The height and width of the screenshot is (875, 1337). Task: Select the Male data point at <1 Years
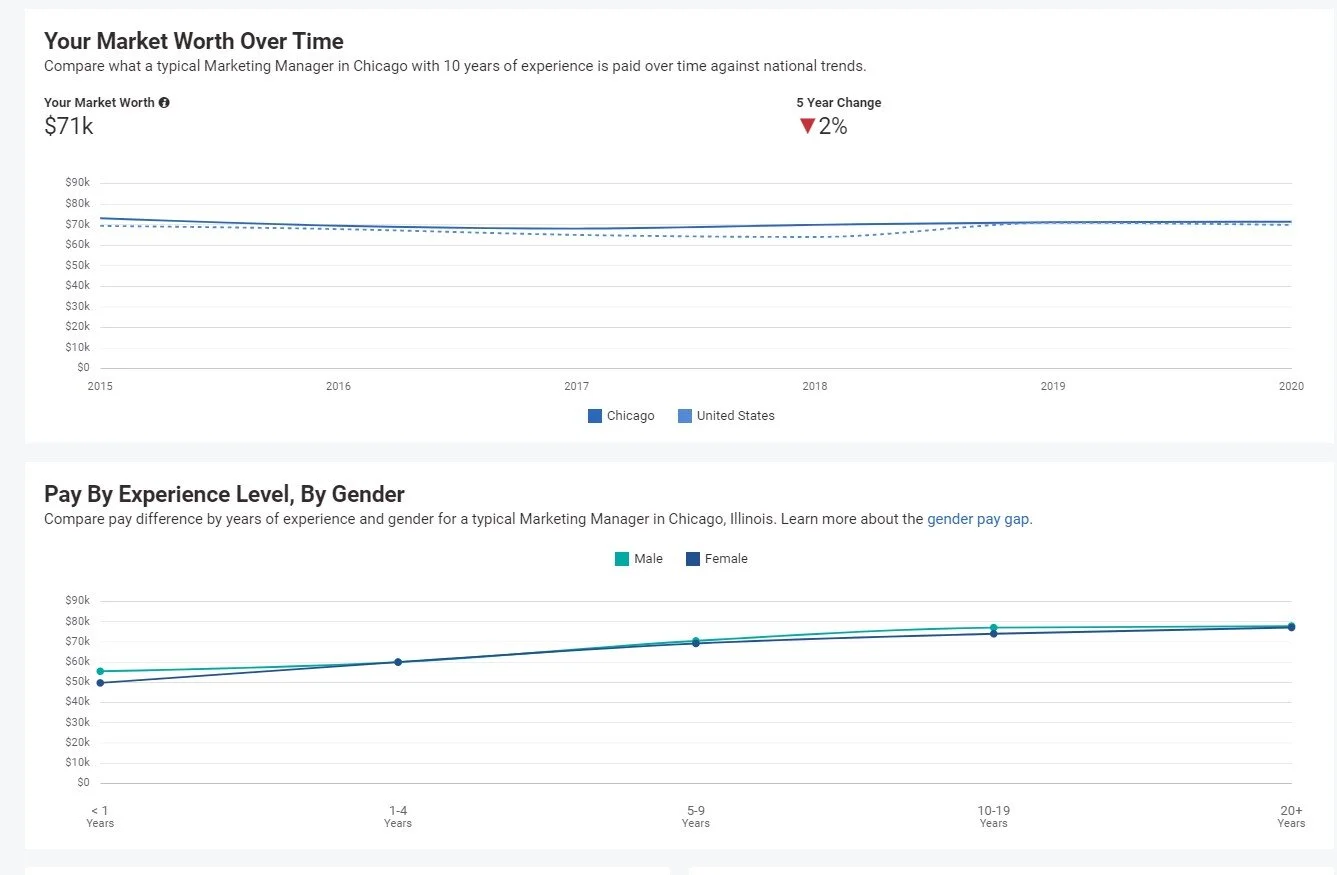[100, 671]
